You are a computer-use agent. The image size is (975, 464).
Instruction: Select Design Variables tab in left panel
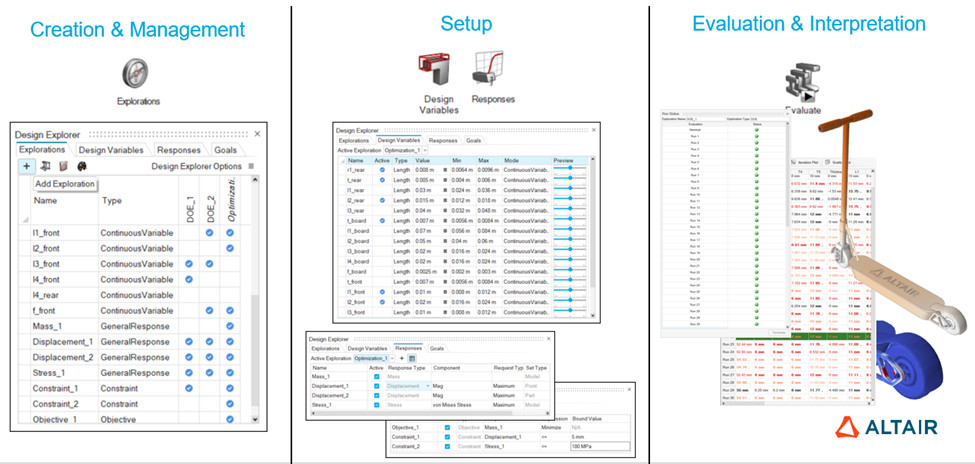[111, 149]
